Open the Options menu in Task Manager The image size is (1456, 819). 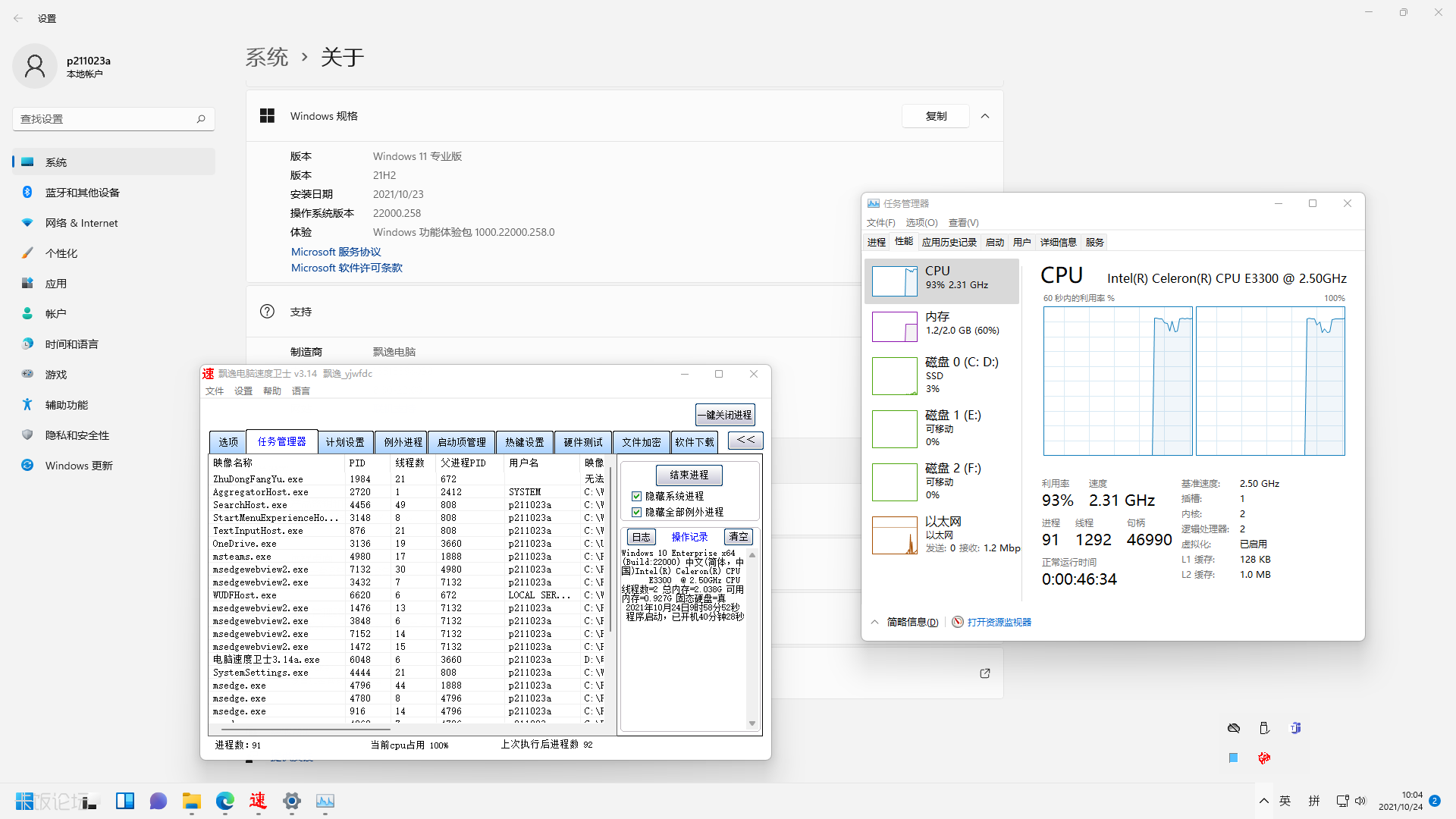(921, 223)
